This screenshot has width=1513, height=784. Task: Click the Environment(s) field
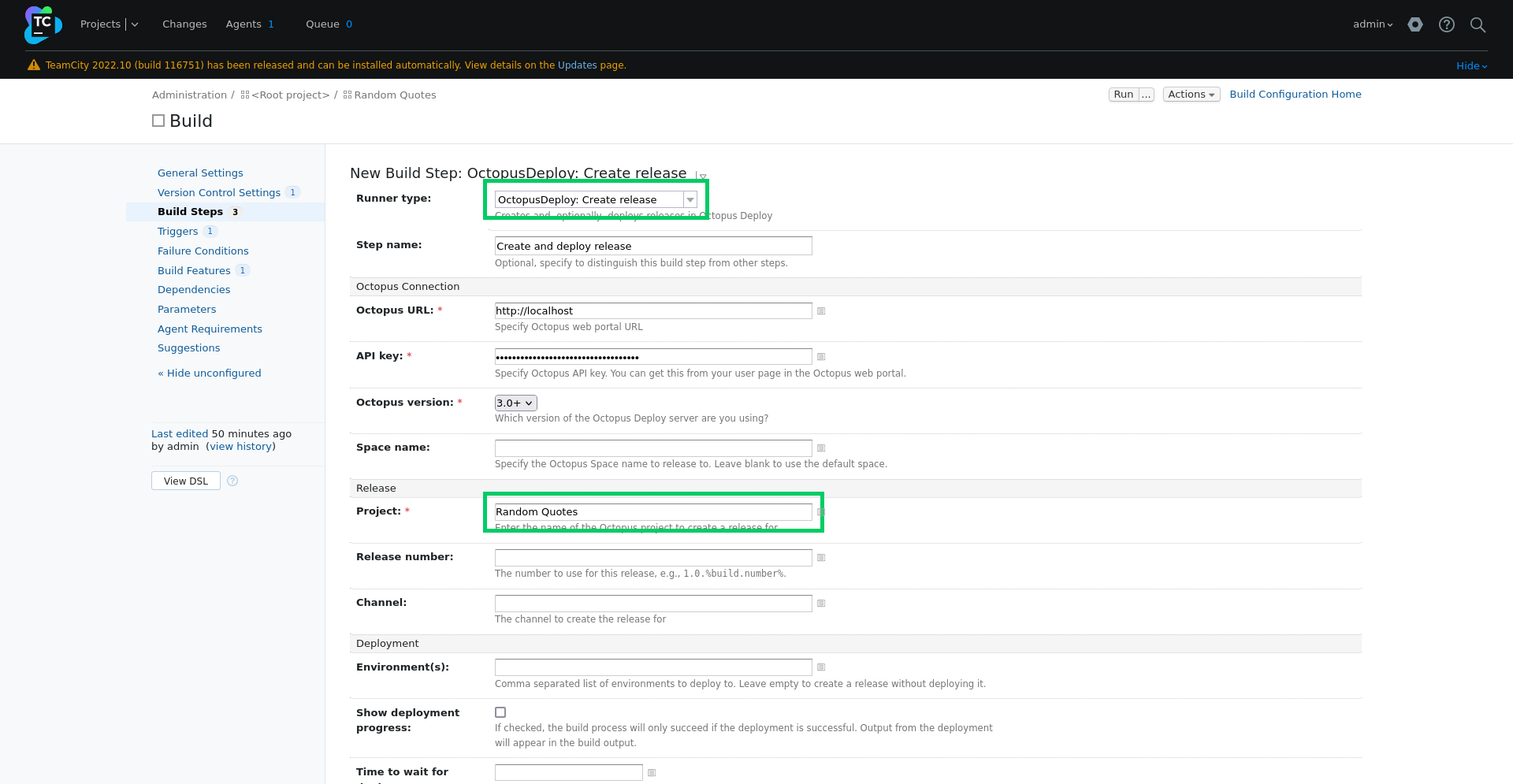tap(653, 667)
